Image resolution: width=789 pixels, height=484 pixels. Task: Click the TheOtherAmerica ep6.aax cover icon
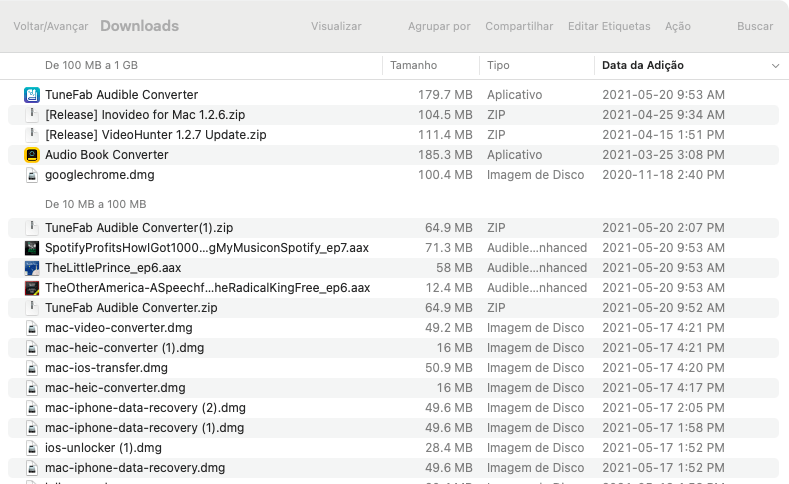coord(32,288)
